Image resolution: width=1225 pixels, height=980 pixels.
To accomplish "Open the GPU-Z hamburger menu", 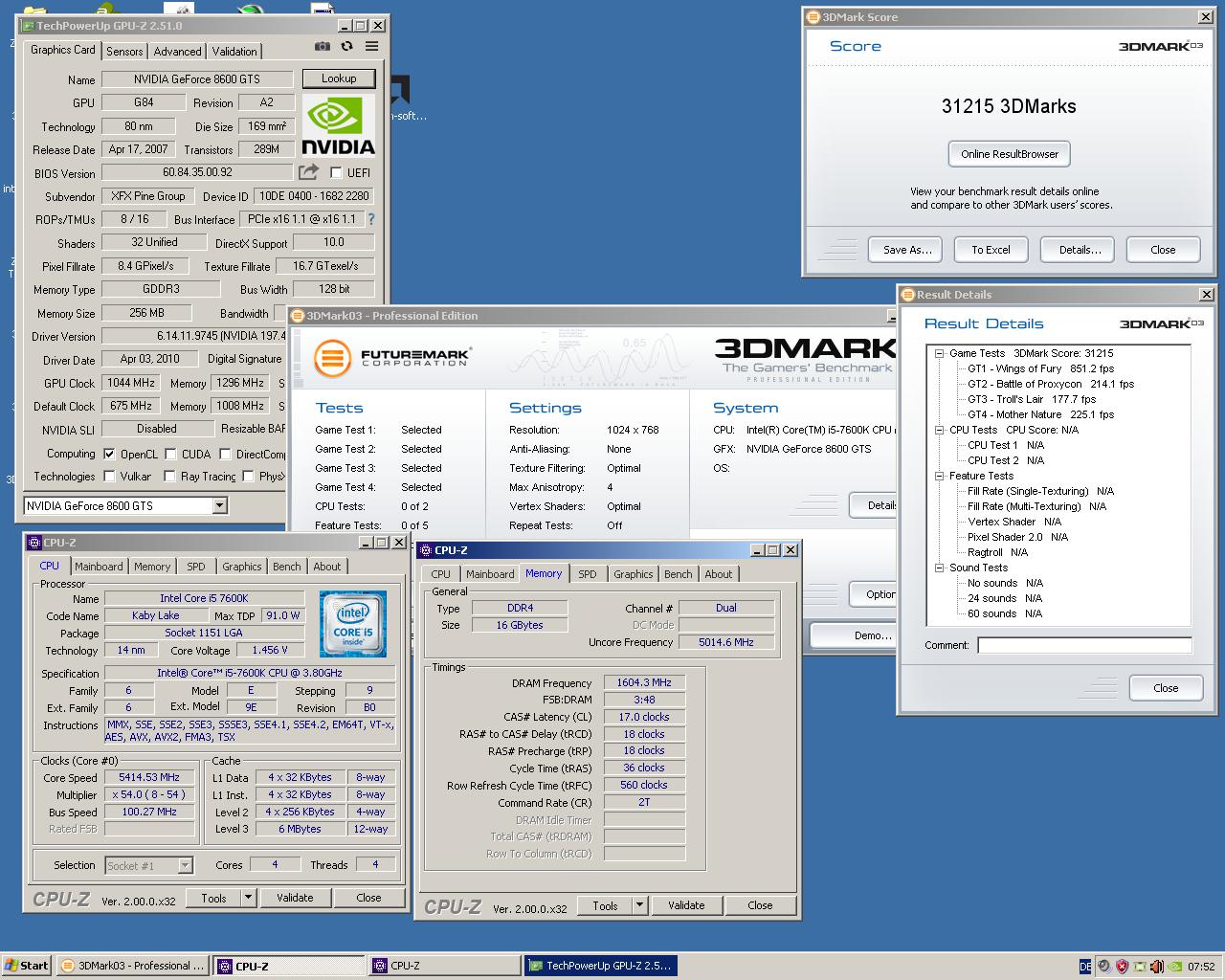I will pos(371,46).
